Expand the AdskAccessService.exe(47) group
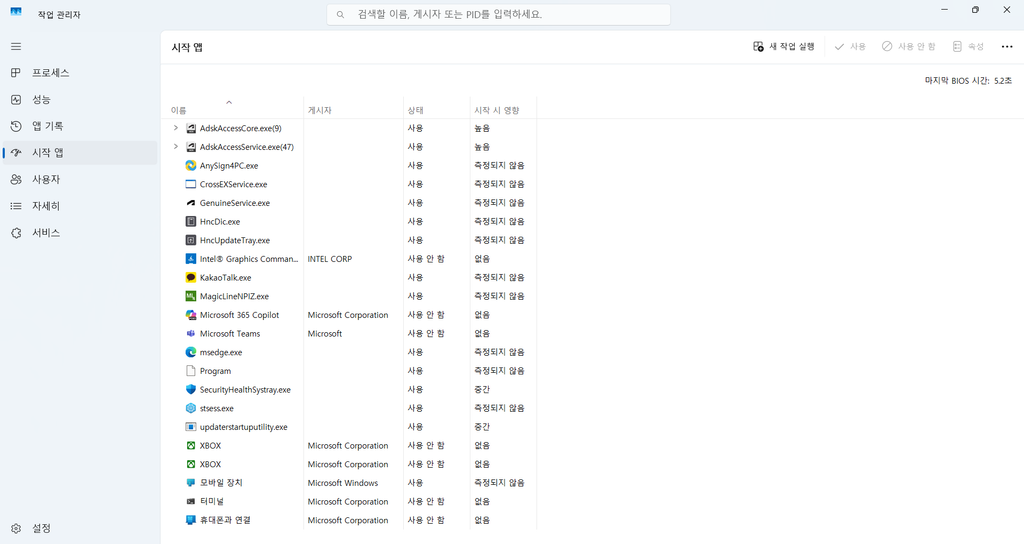This screenshot has height=544, width=1024. tap(175, 147)
